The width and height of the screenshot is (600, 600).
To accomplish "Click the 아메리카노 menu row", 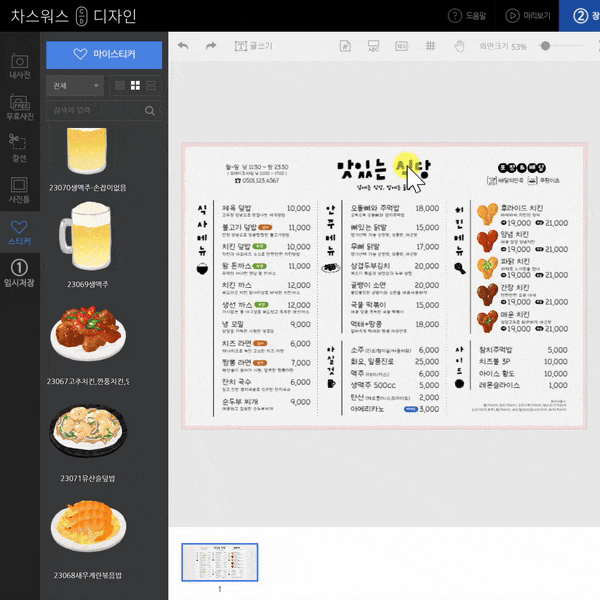I will [x=395, y=409].
